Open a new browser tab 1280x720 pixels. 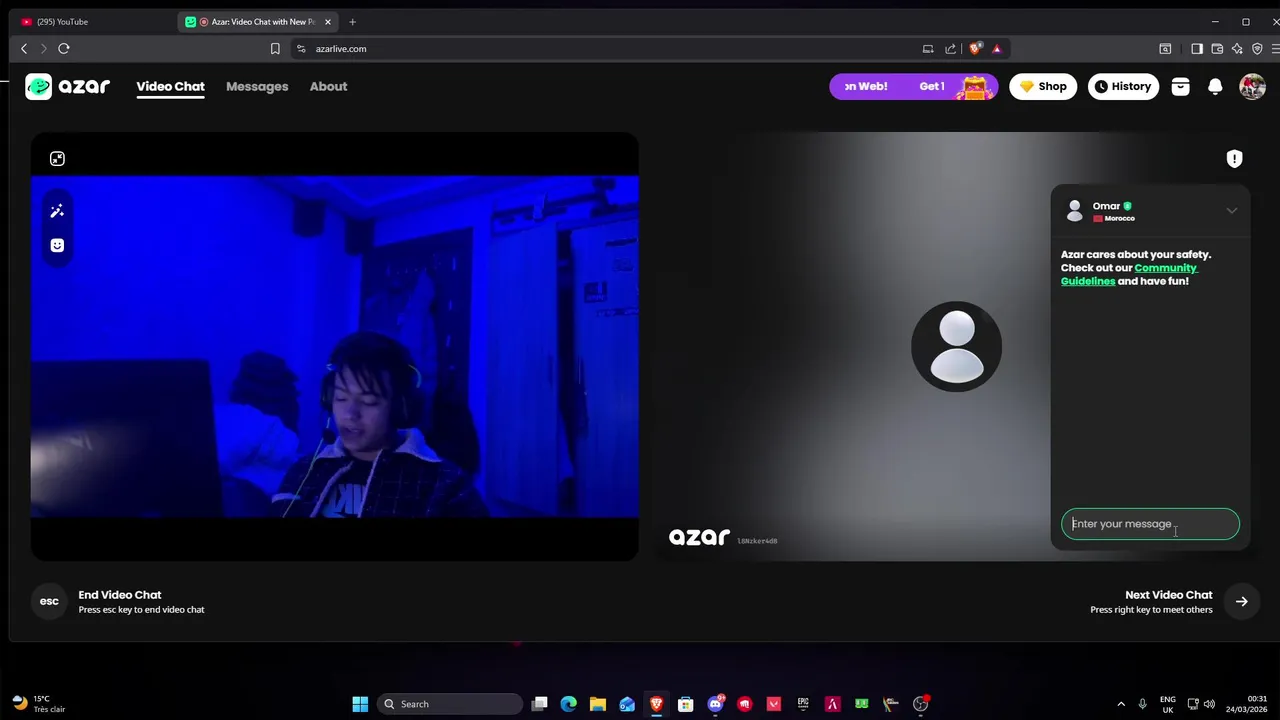coord(352,22)
